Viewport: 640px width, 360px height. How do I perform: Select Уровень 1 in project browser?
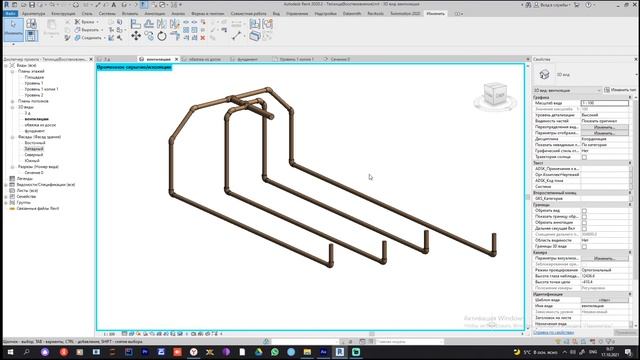[x=33, y=83]
